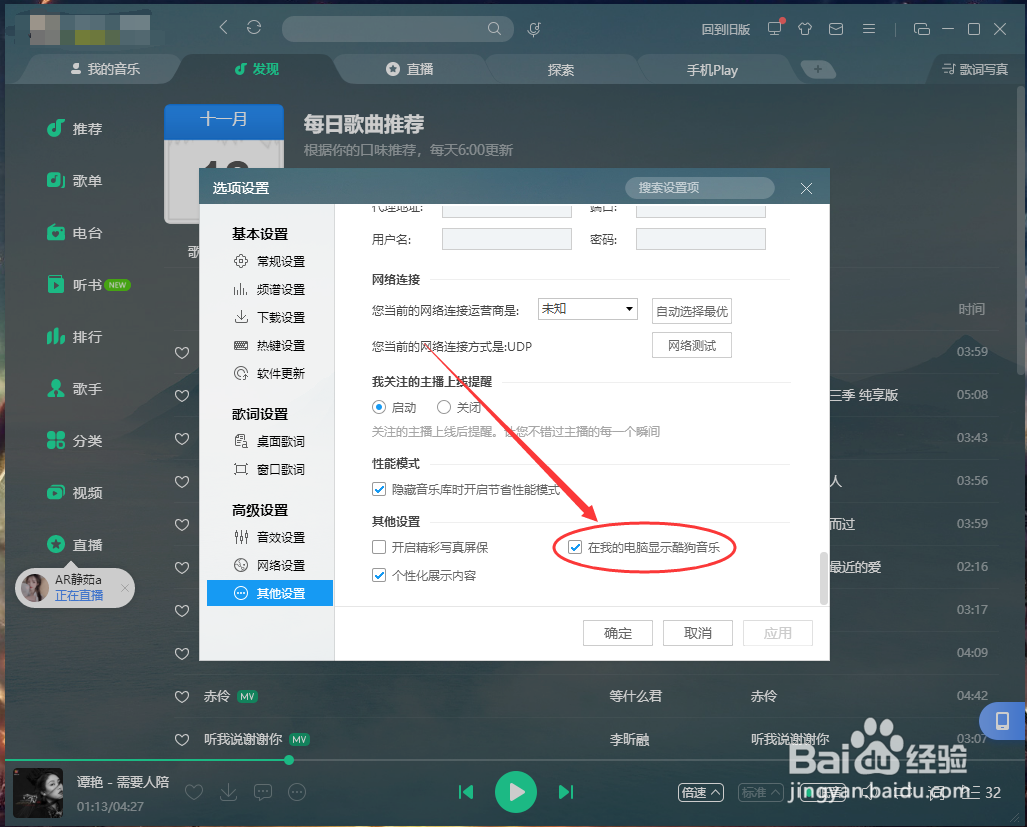The height and width of the screenshot is (827, 1027).
Task: Click the 用户名 proxy input field
Action: click(507, 239)
